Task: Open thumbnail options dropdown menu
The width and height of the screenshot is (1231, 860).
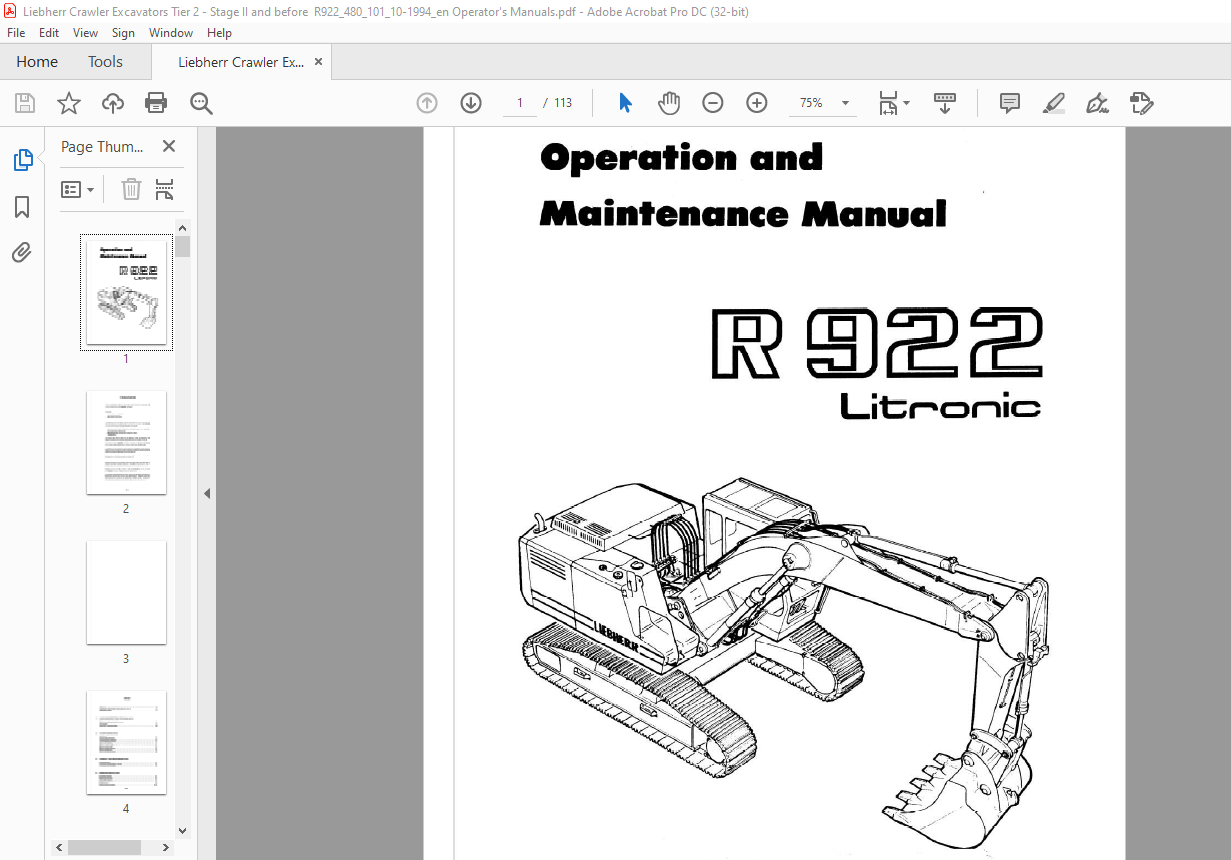Action: pos(78,189)
